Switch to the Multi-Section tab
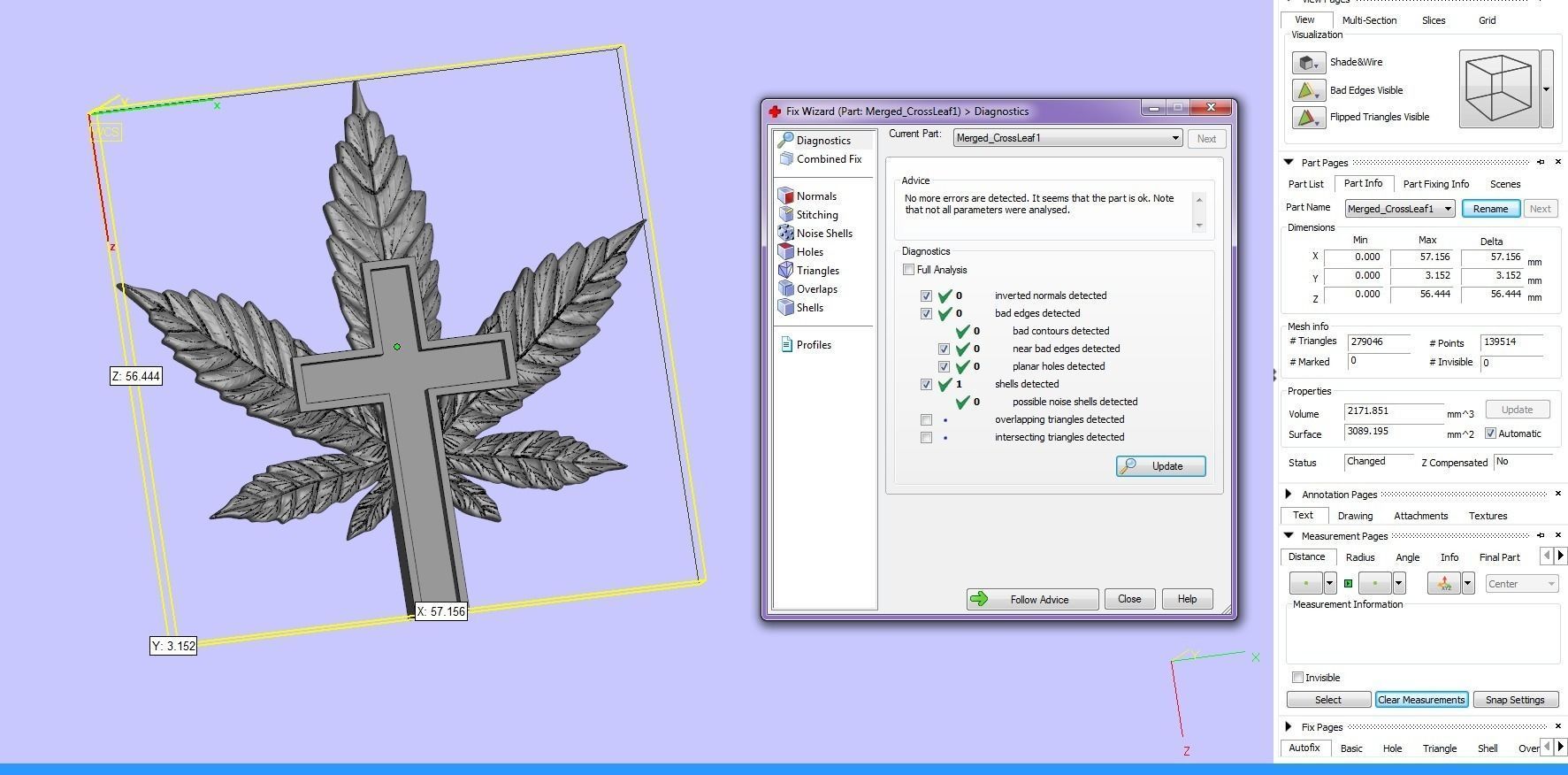This screenshot has width=1568, height=775. [x=1369, y=20]
